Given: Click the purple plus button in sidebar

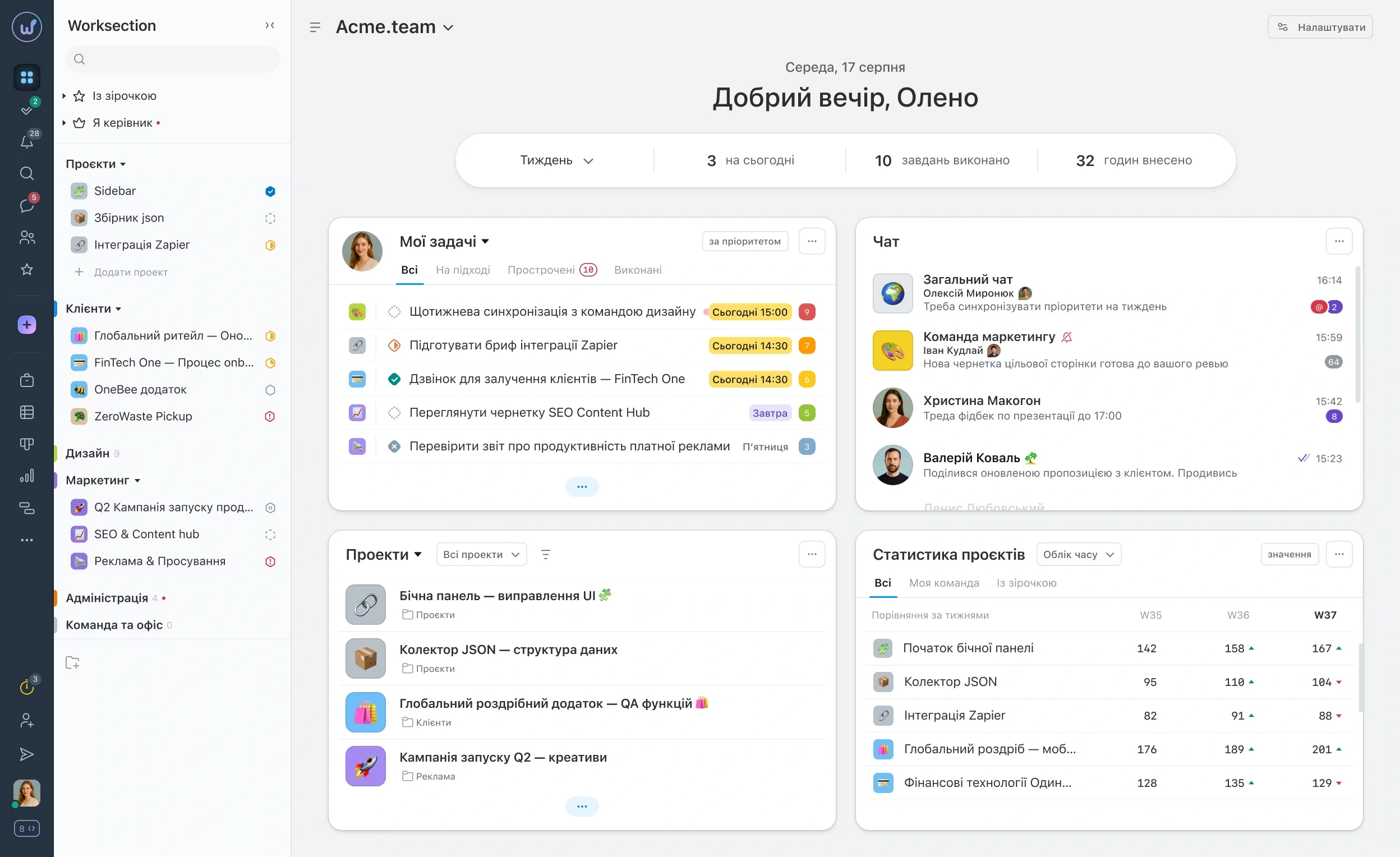Looking at the screenshot, I should point(26,325).
